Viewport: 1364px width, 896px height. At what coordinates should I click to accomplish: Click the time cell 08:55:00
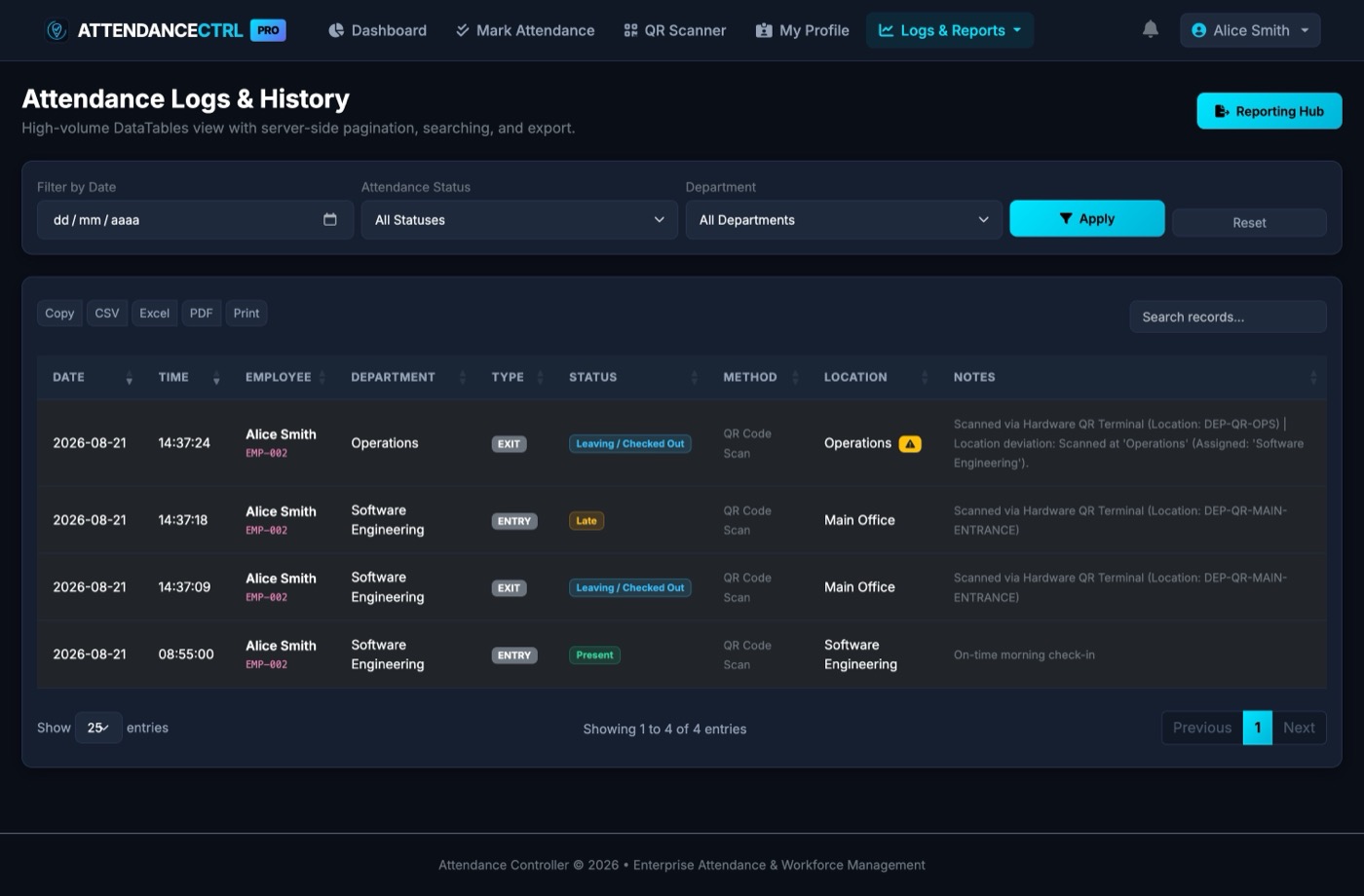tap(186, 654)
